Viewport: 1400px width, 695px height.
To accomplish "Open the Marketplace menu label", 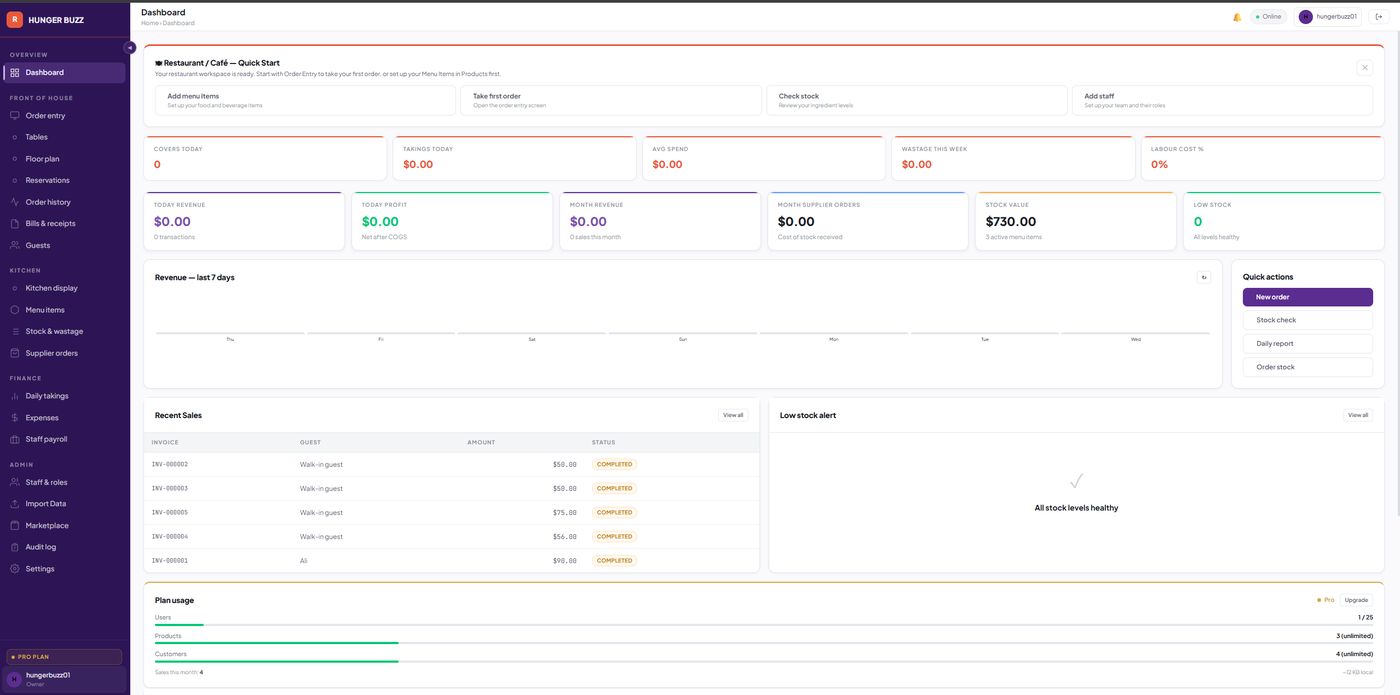I will (47, 525).
